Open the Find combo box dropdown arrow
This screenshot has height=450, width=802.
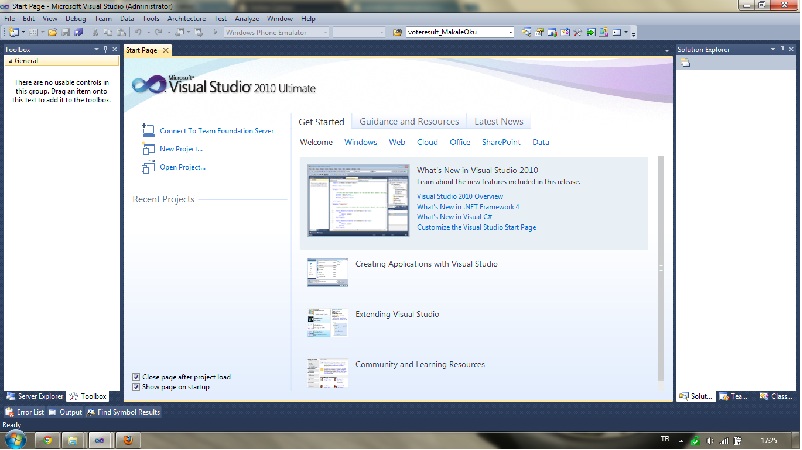(510, 32)
